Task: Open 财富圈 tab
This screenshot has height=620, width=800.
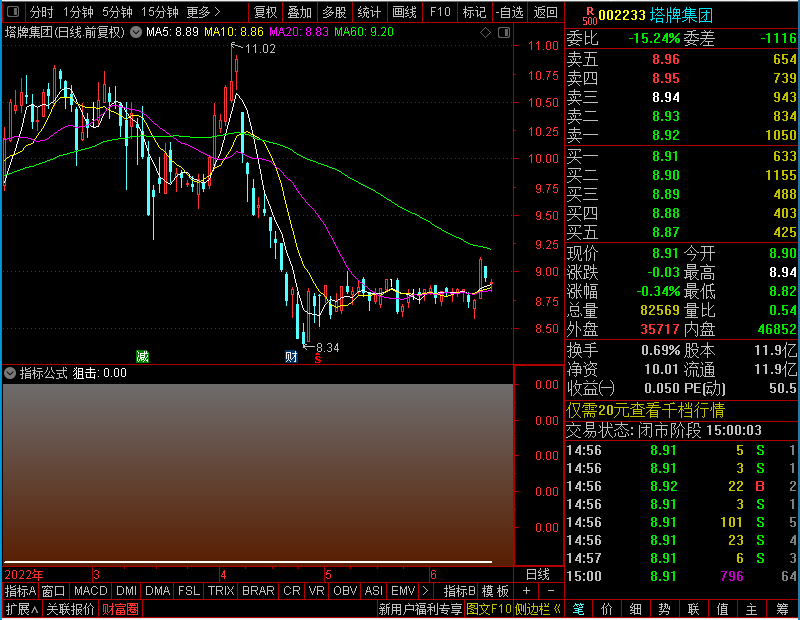Action: pyautogui.click(x=120, y=609)
